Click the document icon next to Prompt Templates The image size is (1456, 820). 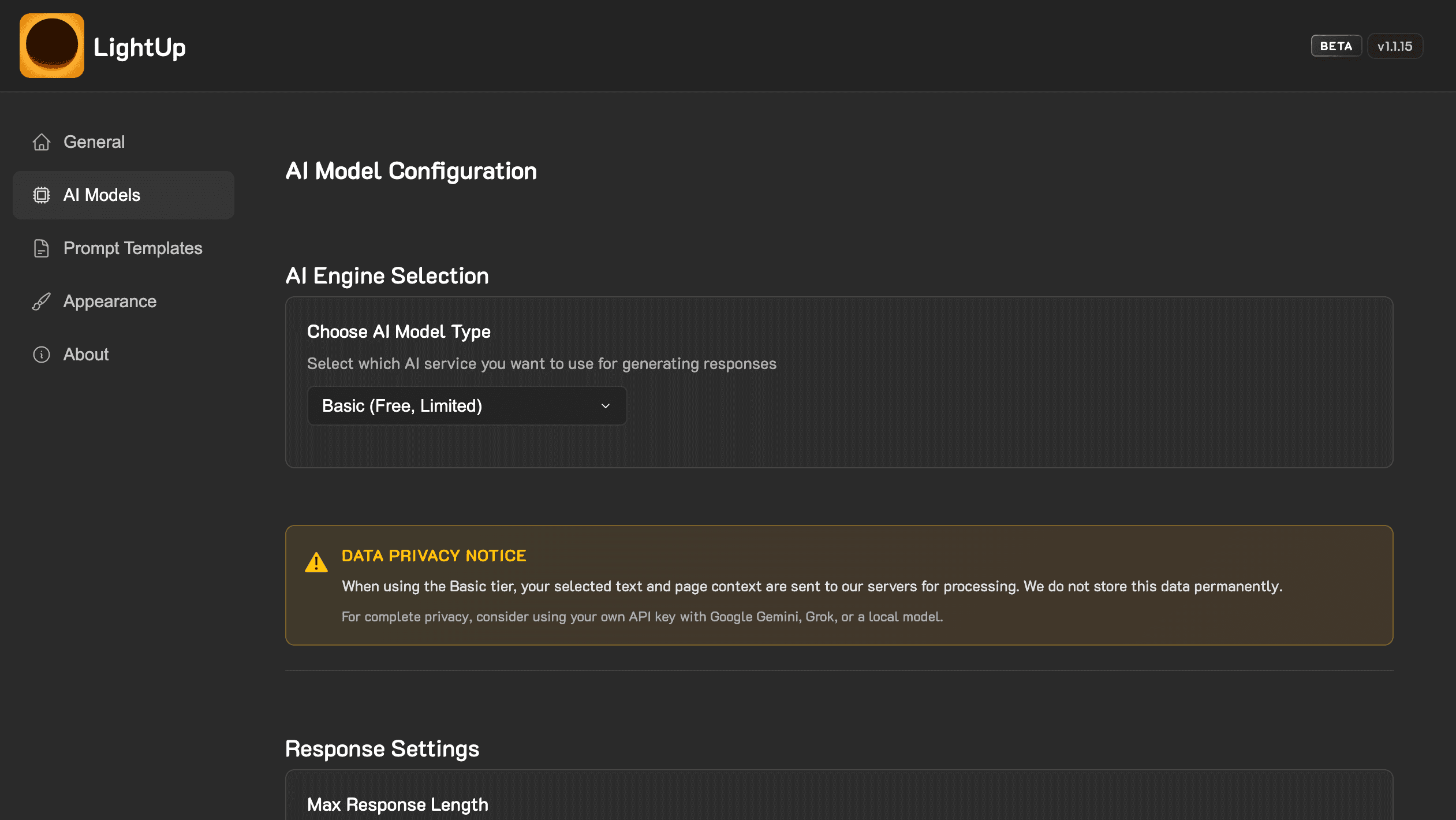click(41, 248)
